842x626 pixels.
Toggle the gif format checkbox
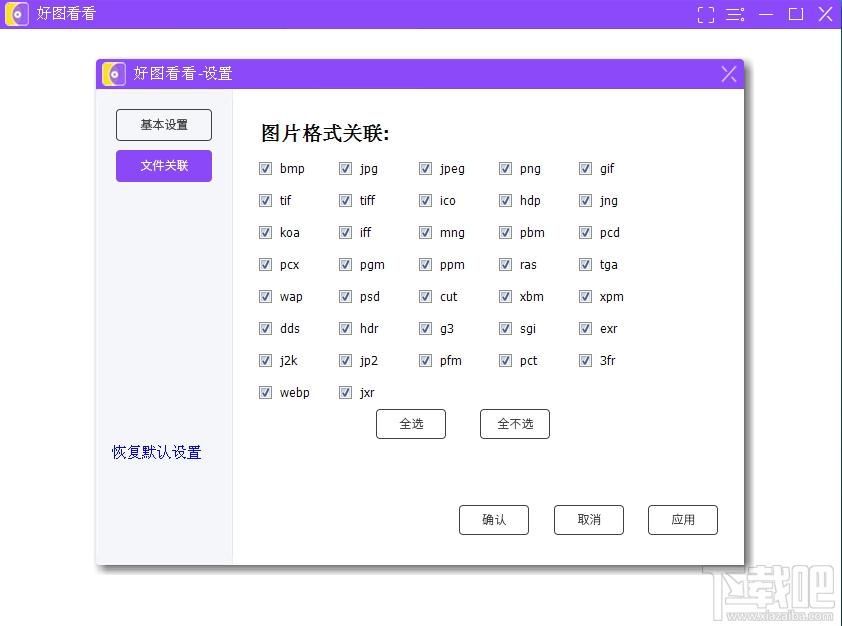585,169
